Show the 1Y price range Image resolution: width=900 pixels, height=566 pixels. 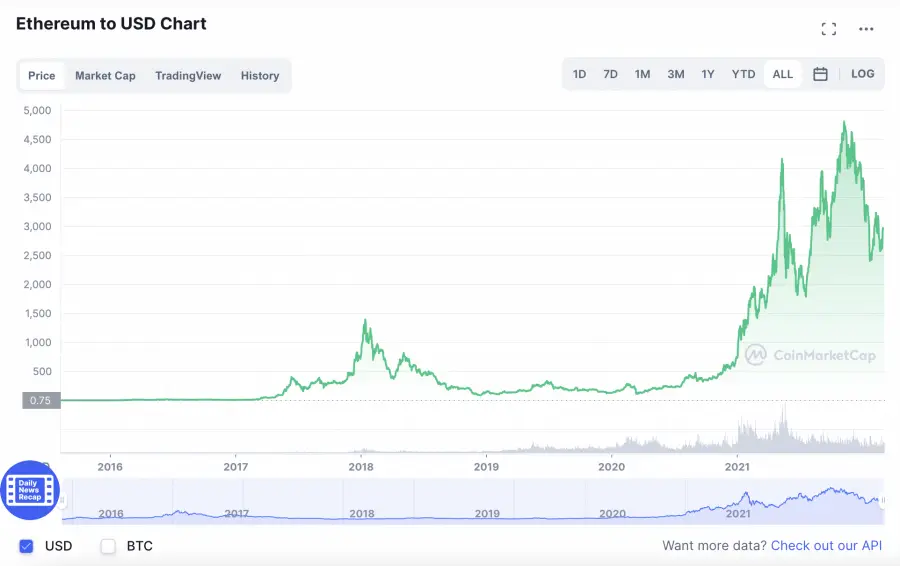[708, 74]
